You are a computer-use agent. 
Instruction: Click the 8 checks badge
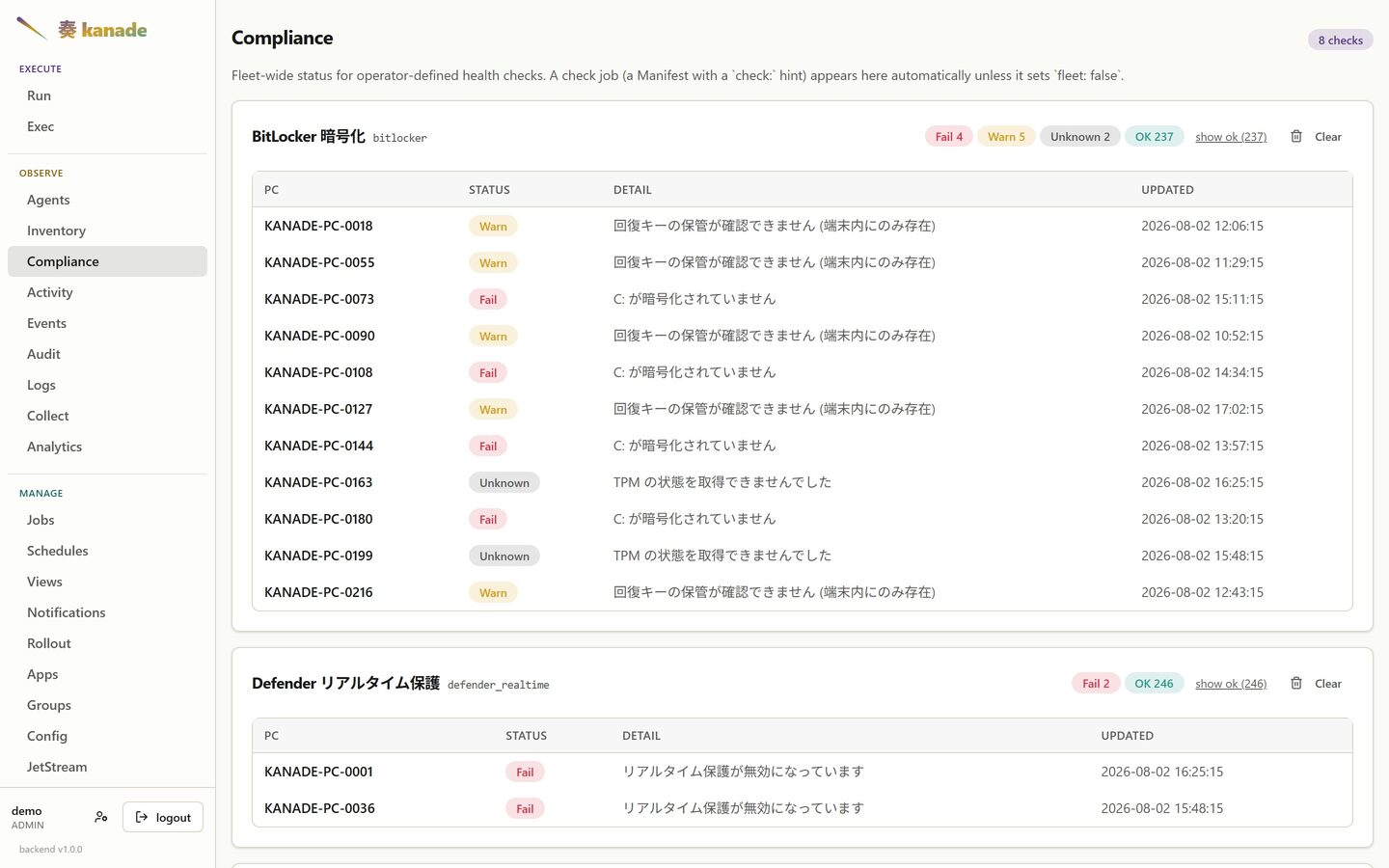pyautogui.click(x=1341, y=41)
